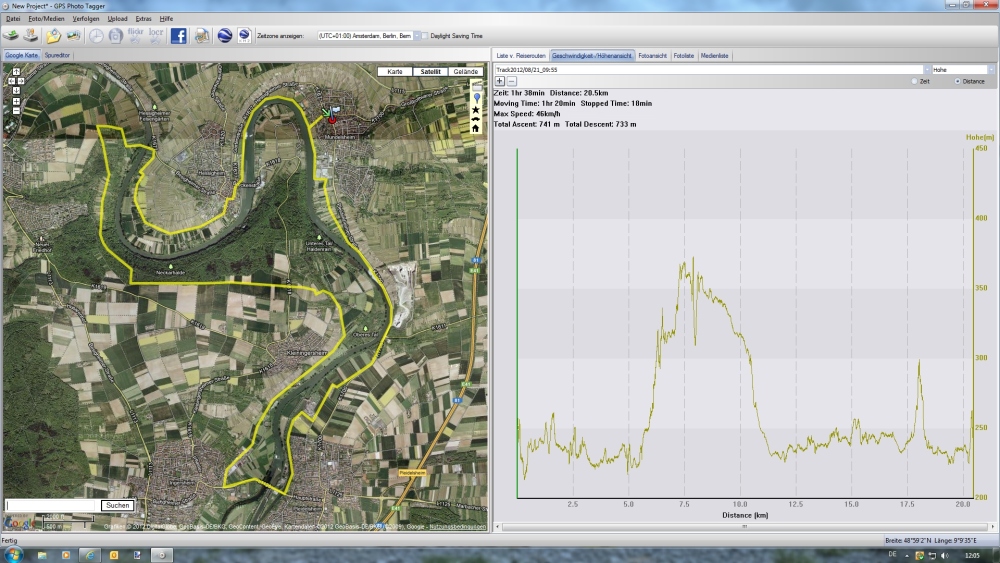1000x563 pixels.
Task: Click the Facebook upload icon
Action: point(179,35)
